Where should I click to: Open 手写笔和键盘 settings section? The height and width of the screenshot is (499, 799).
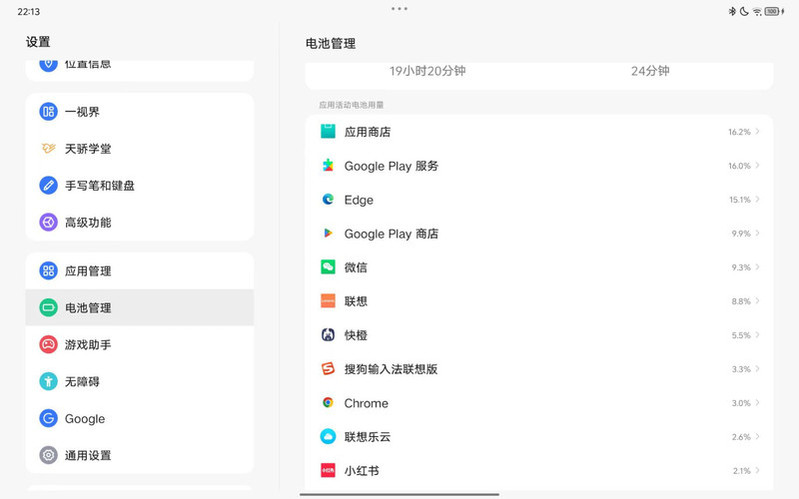[140, 186]
